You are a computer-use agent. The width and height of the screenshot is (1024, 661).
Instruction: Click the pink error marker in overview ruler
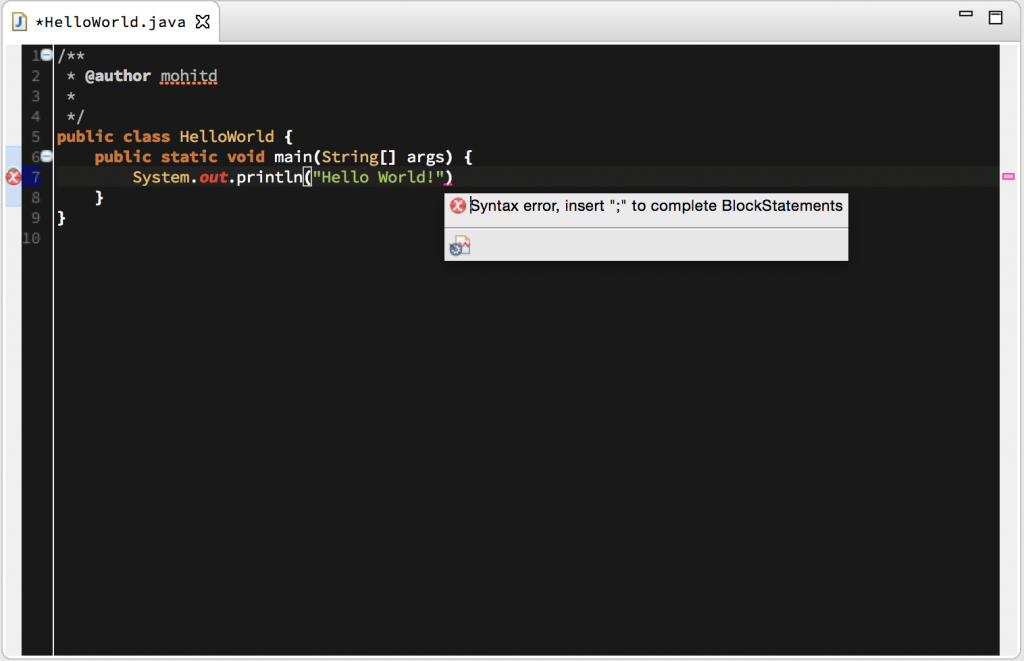1008,176
